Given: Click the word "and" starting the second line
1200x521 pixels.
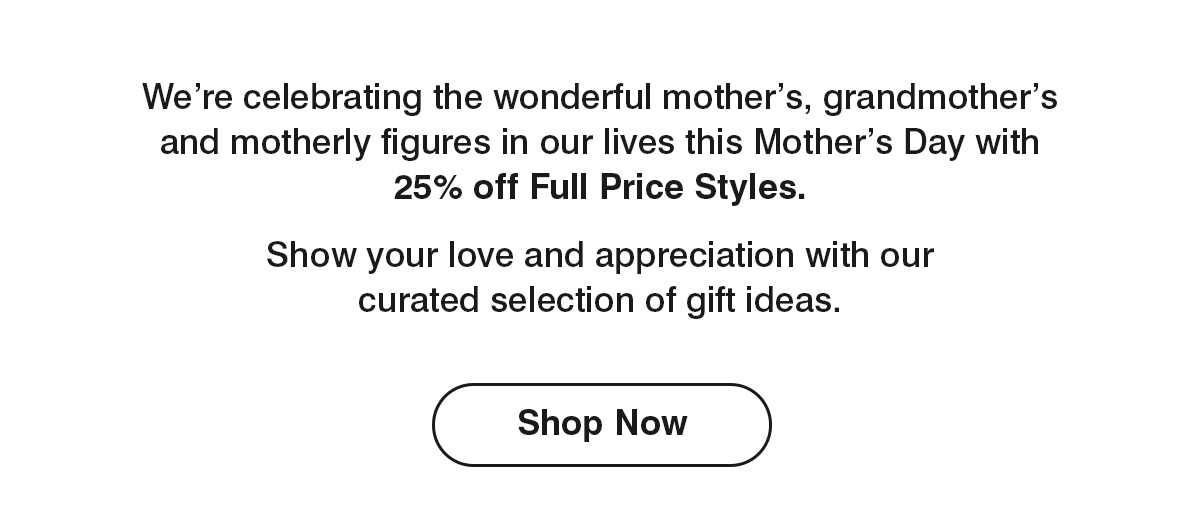Looking at the screenshot, I should coord(190,142).
